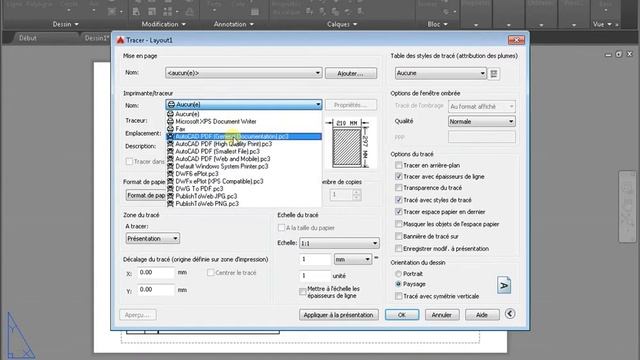Select PublishToWeb PNG.pc3 plotter
The image size is (640, 360).
[244, 204]
